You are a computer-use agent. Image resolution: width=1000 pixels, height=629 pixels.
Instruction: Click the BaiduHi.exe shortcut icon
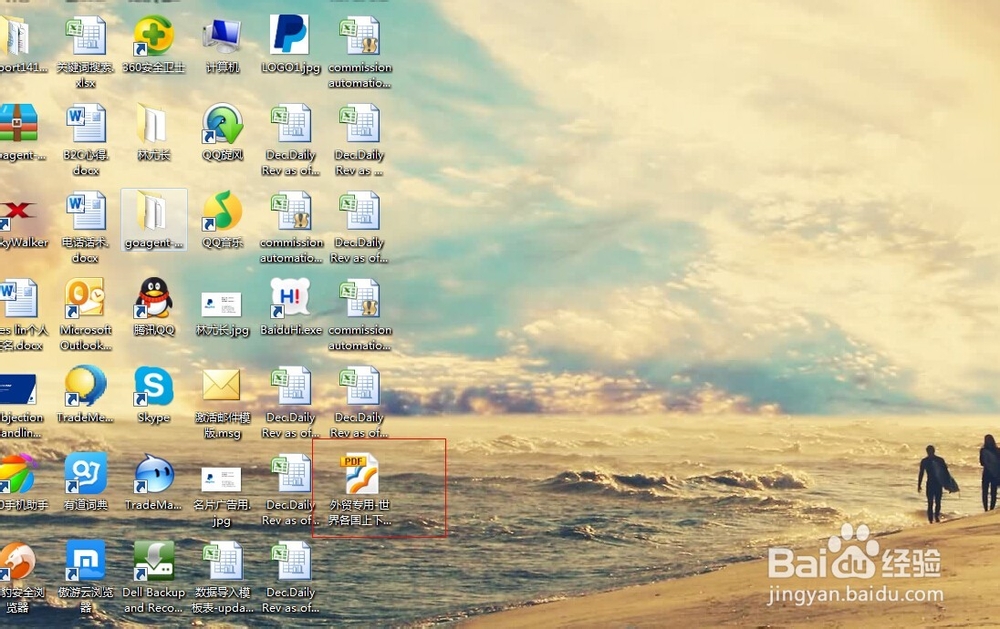pos(290,297)
